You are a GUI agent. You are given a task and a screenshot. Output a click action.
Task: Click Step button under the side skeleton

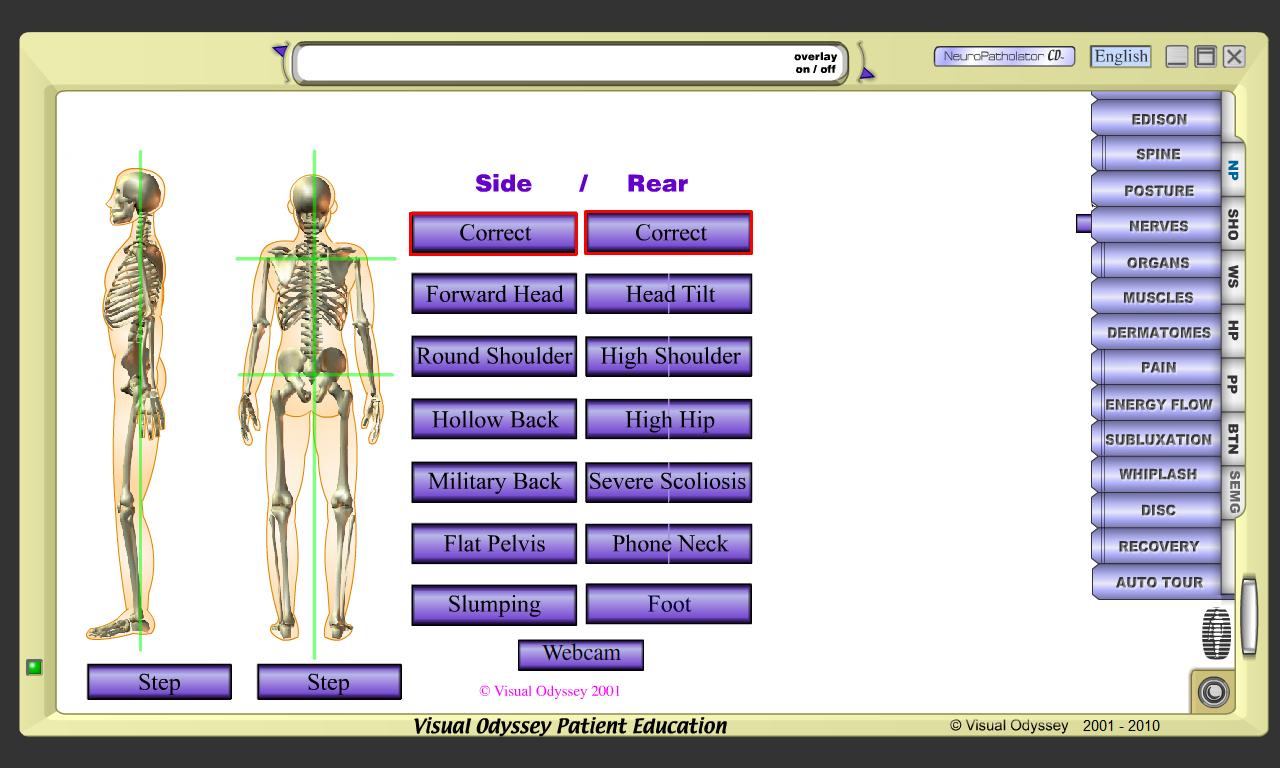tap(159, 682)
